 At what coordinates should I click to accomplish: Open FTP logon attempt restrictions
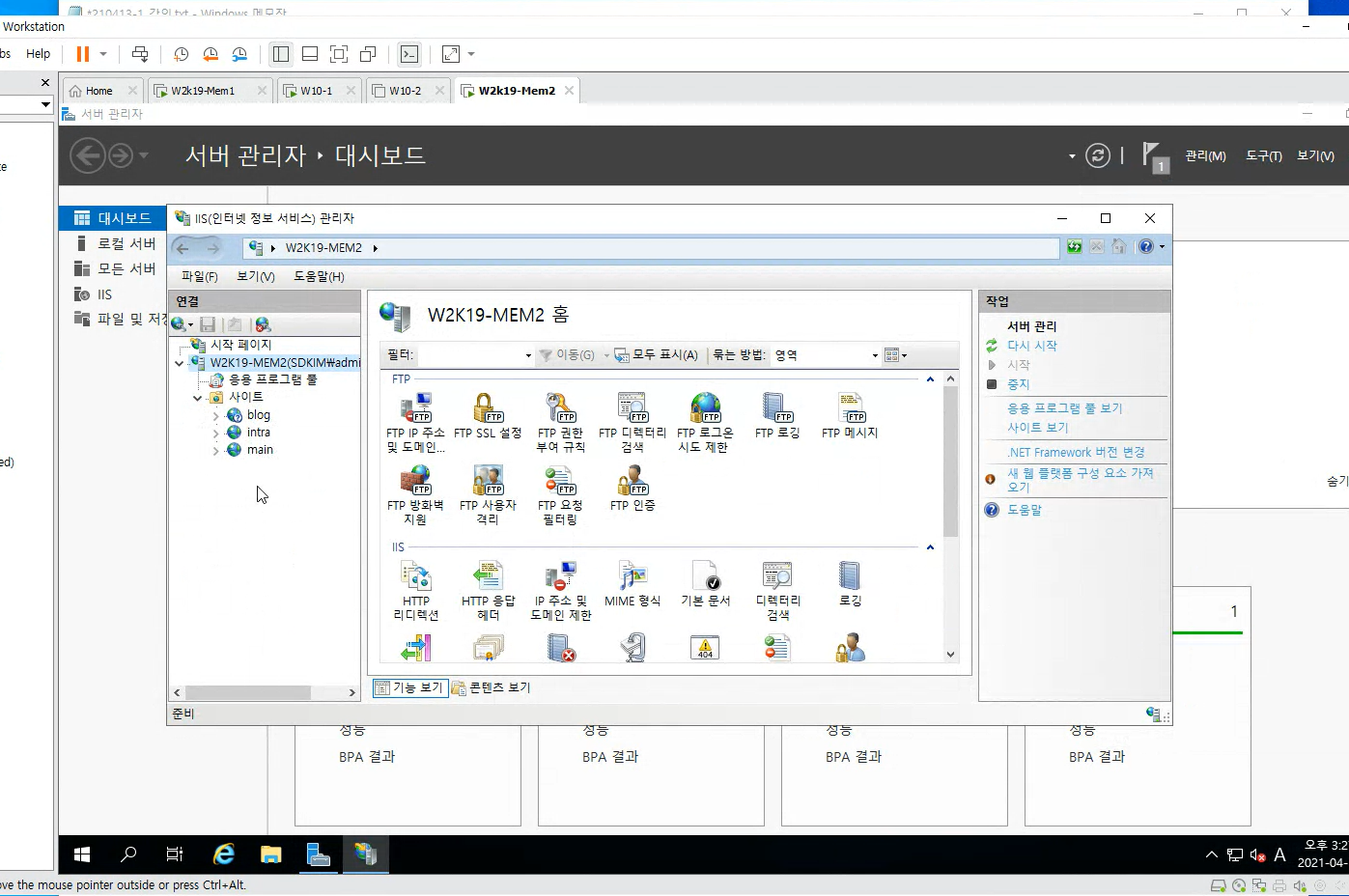click(705, 422)
